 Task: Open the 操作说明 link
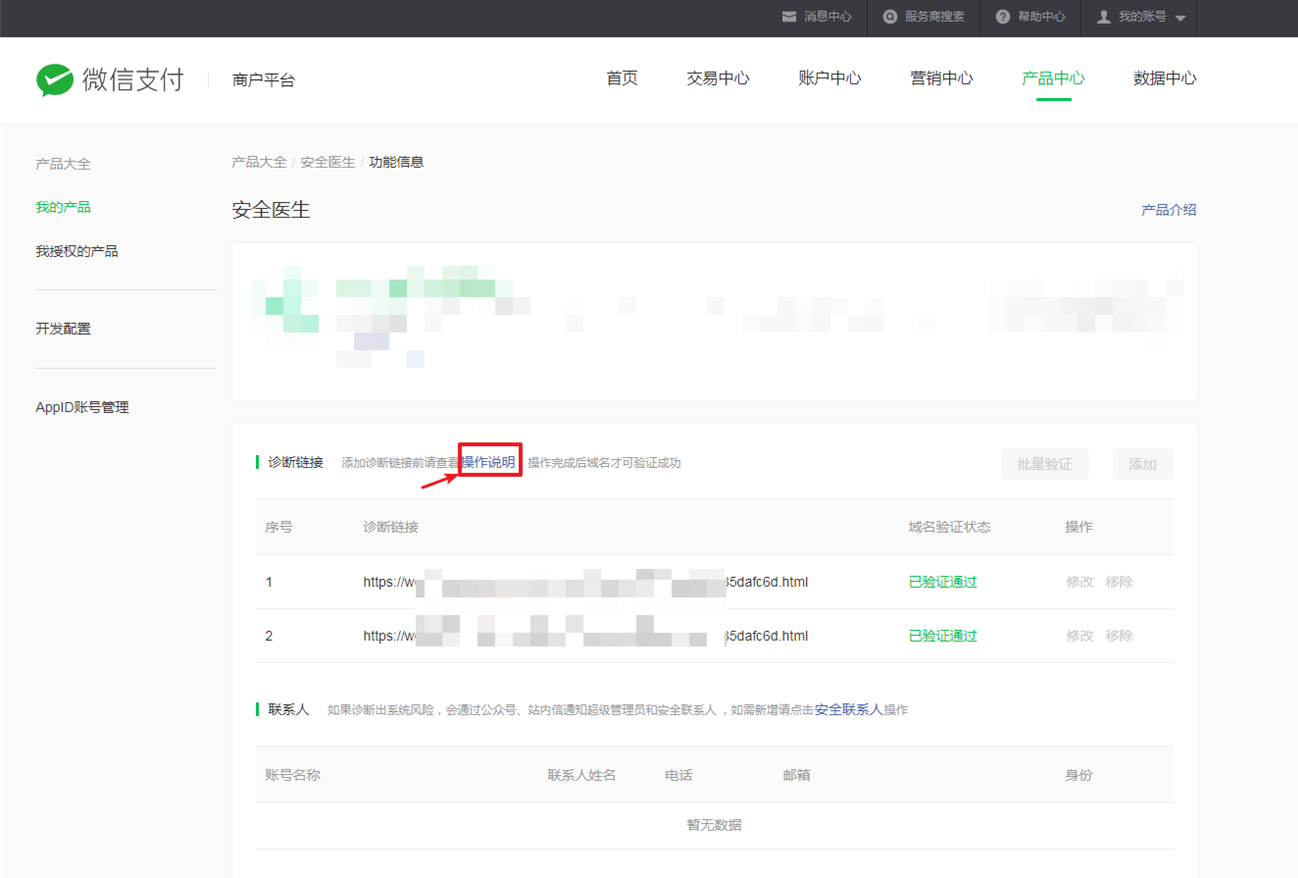(488, 462)
